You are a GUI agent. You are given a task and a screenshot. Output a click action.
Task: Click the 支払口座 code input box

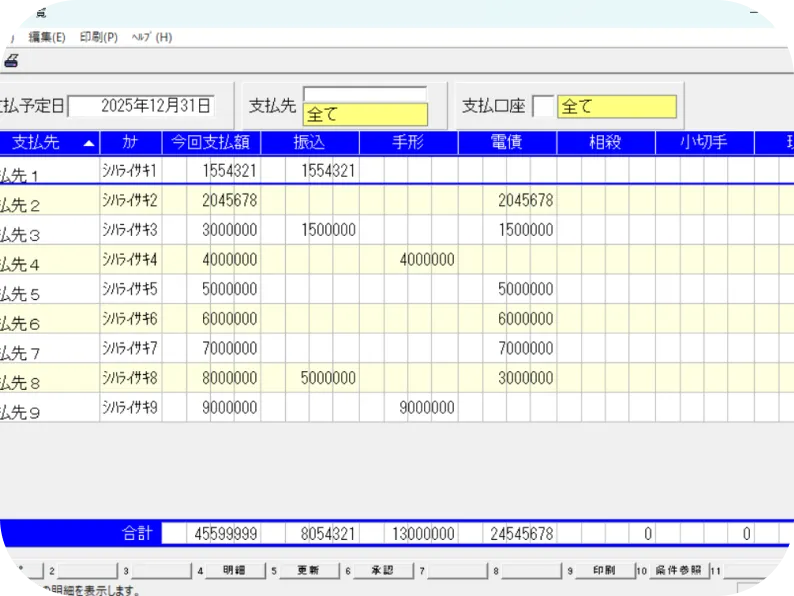542,106
